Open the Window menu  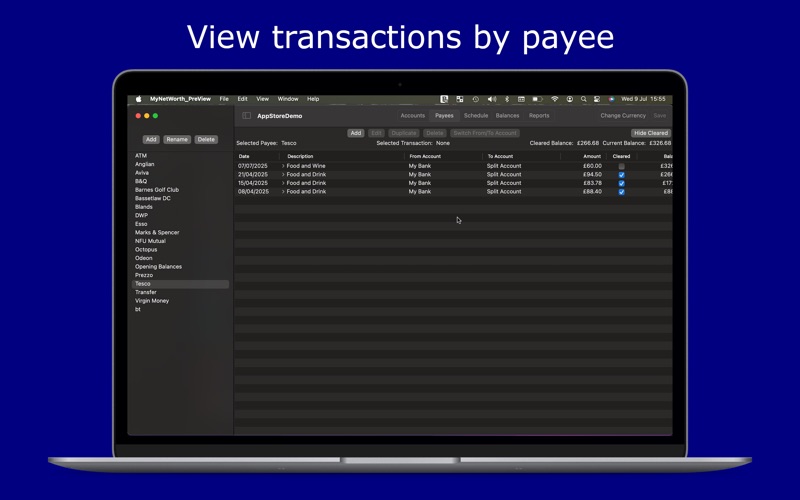pos(288,99)
